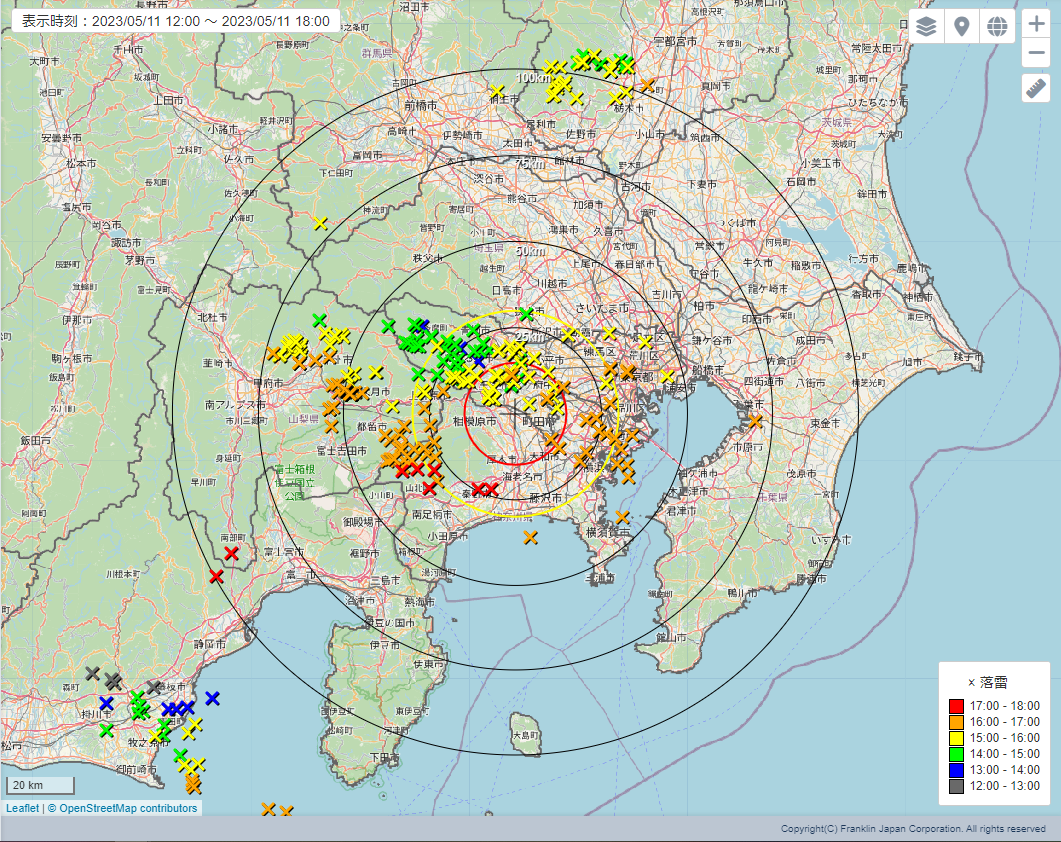The width and height of the screenshot is (1061, 842).
Task: Click the Franklin Japan Corporation copyright text
Action: [x=913, y=829]
